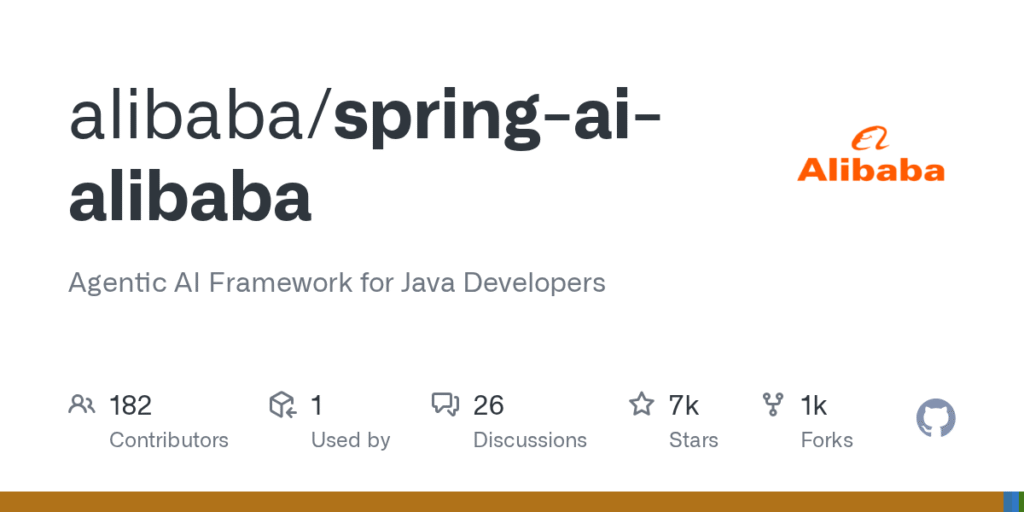The width and height of the screenshot is (1024, 512).
Task: Click the 7k stars count
Action: [683, 405]
